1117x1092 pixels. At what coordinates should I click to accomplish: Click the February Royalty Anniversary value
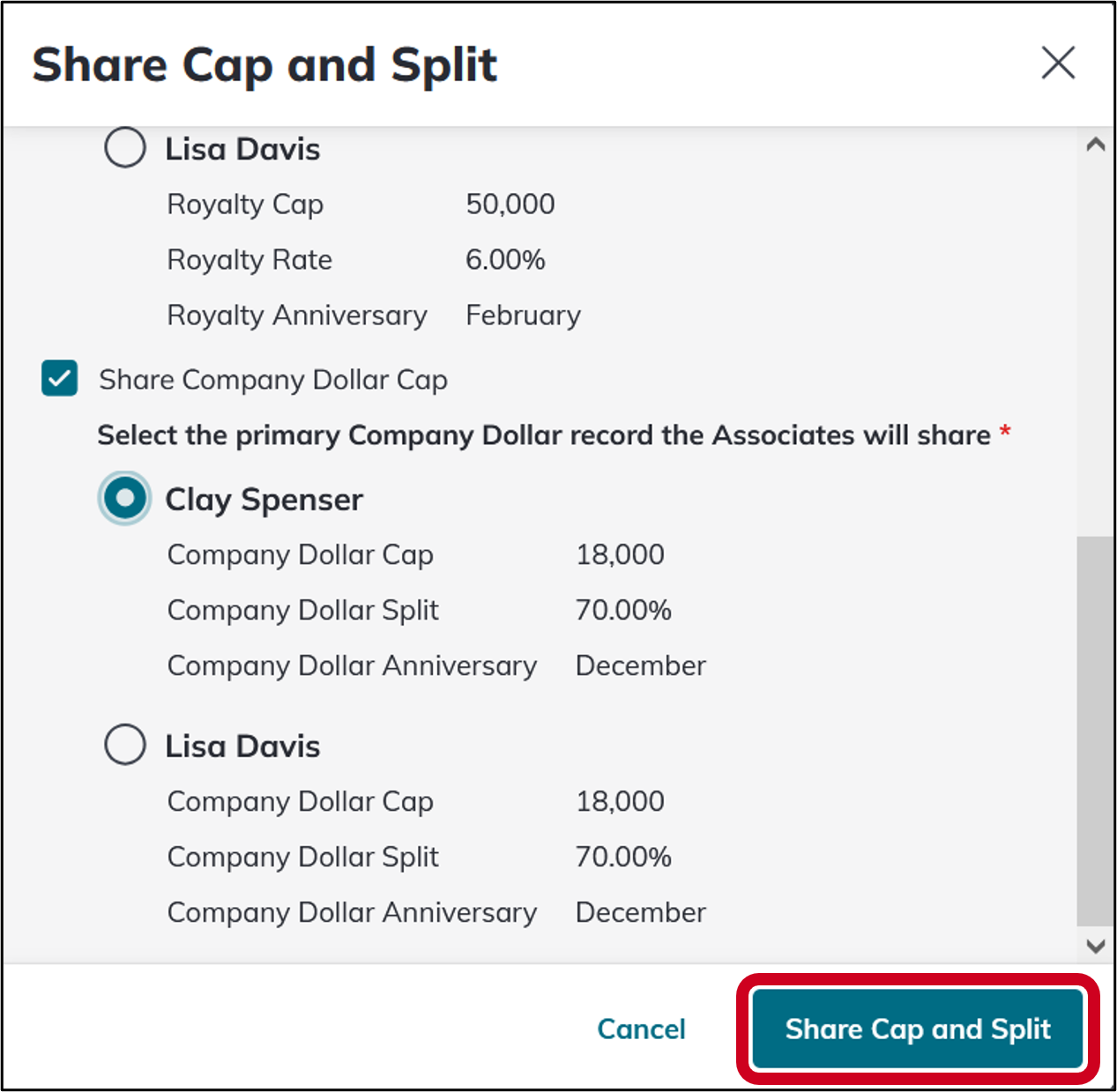[523, 315]
